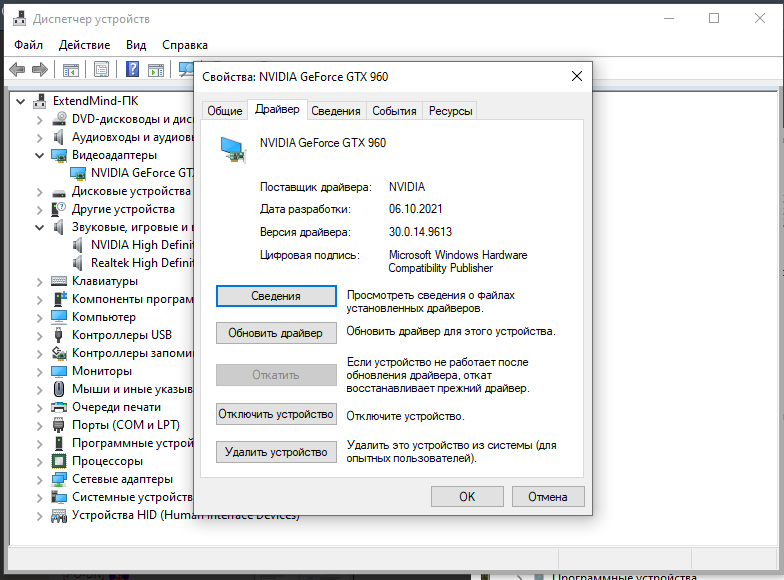Expand the Порты (COM и LPT) node

[40, 426]
